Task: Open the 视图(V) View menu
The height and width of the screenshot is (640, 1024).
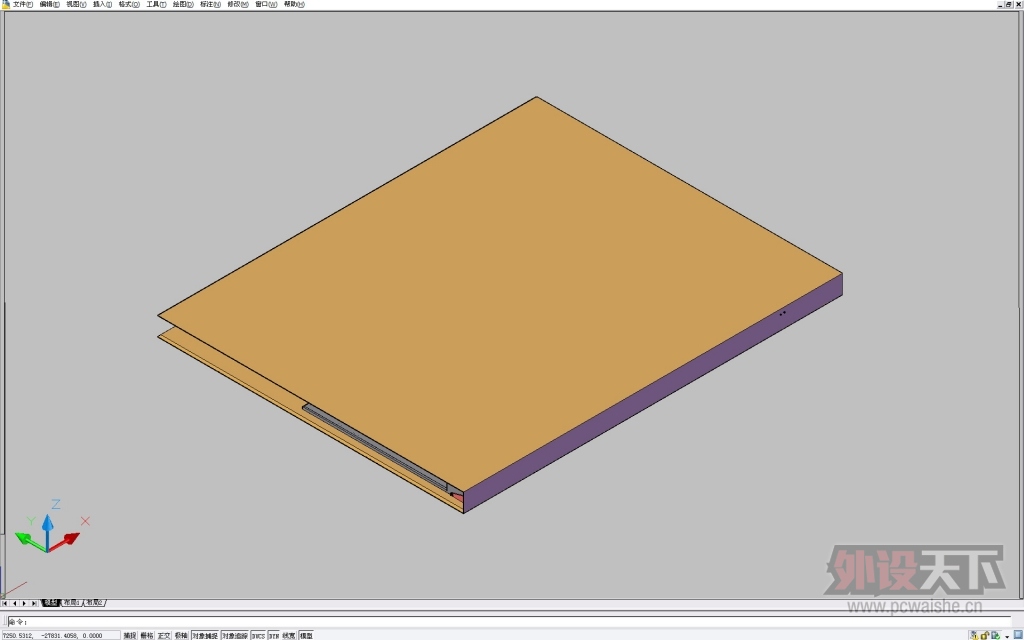Action: coord(76,4)
